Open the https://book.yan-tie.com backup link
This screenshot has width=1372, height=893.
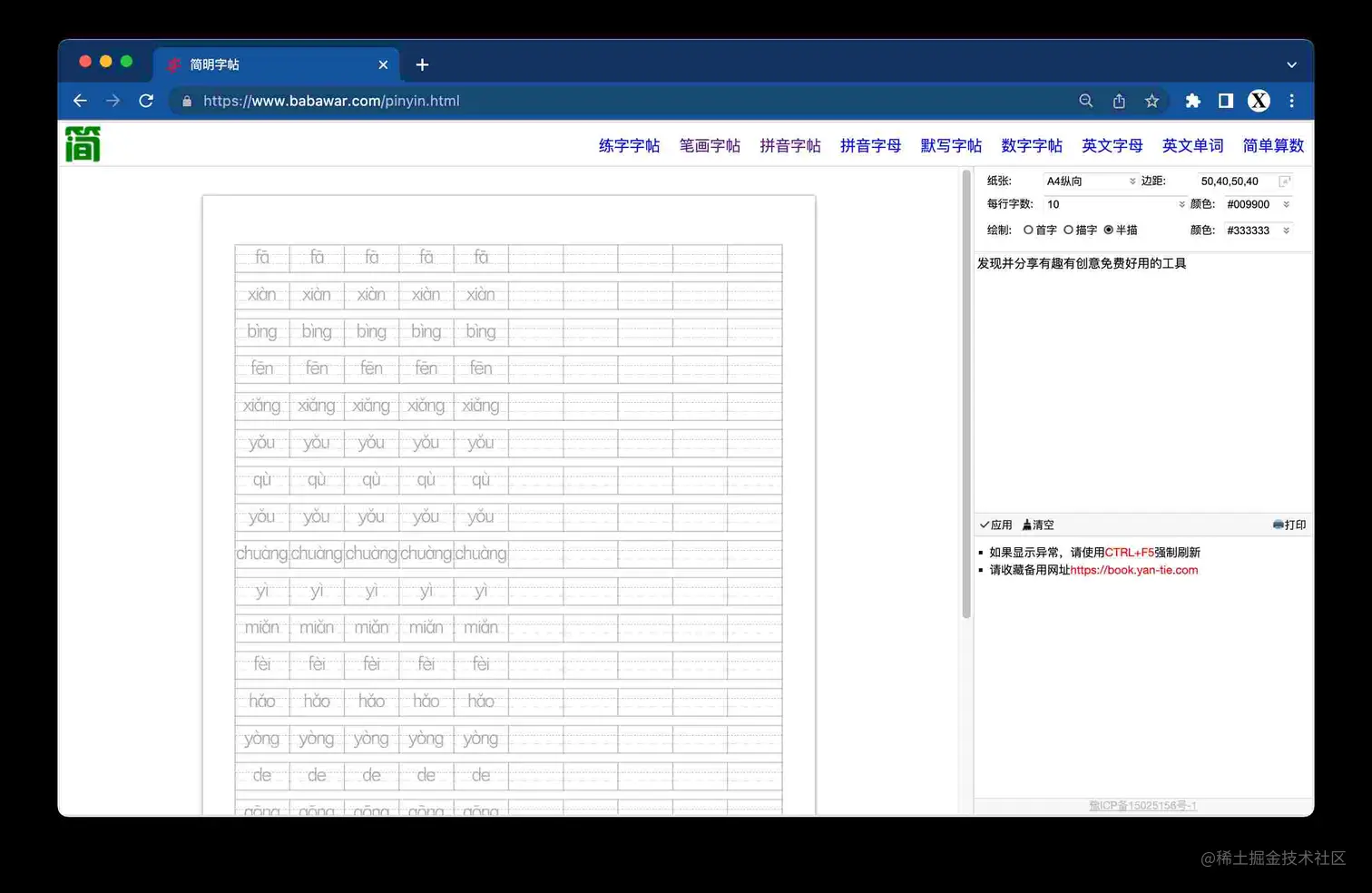point(1134,570)
